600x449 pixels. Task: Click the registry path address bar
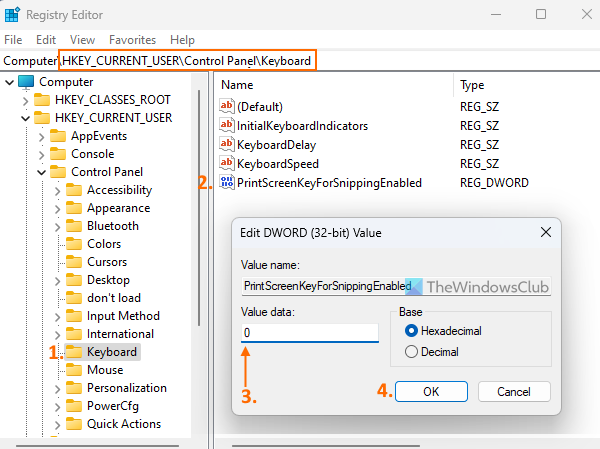[x=300, y=60]
